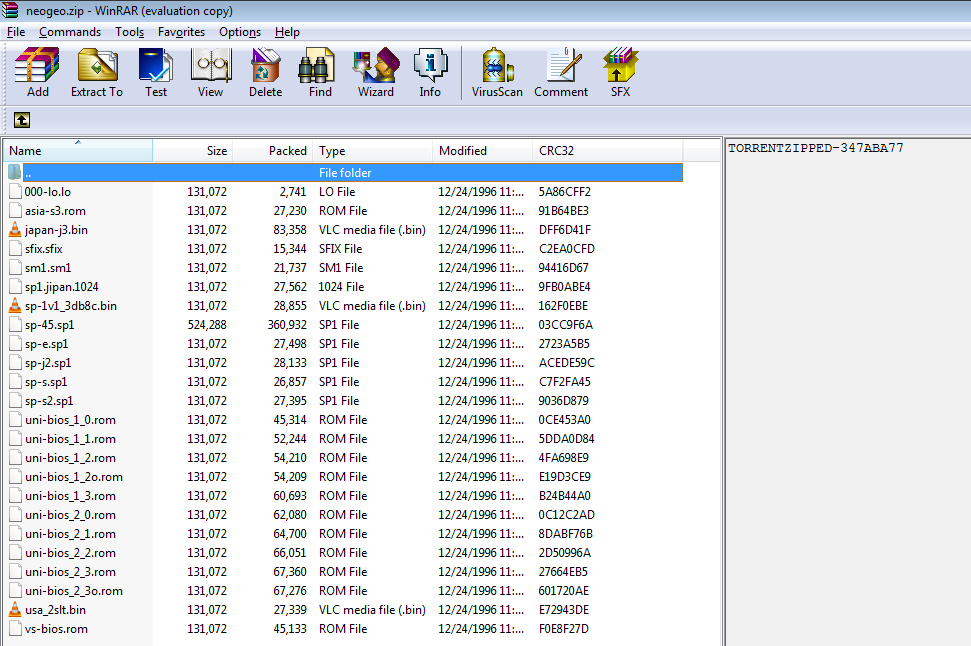Click the VLC icon of usa_2slt.bin
This screenshot has height=646, width=971.
coord(15,609)
